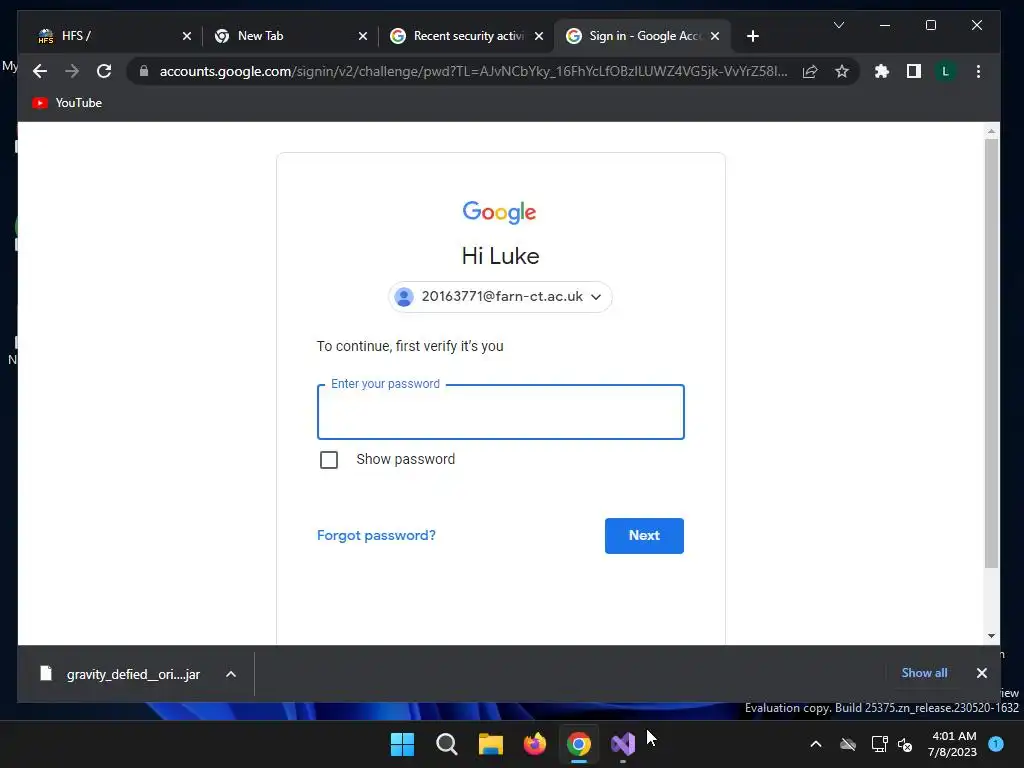
Task: Open File Explorer from taskbar
Action: [490, 744]
